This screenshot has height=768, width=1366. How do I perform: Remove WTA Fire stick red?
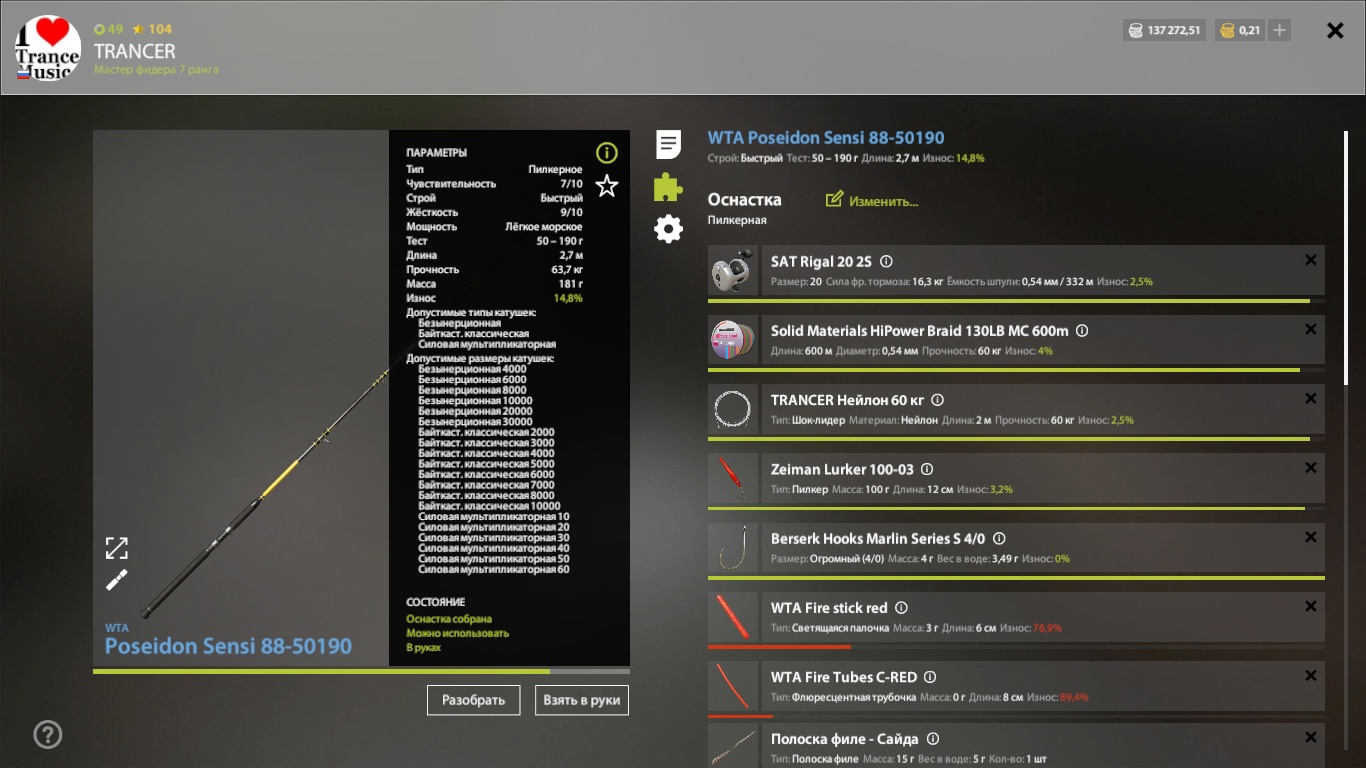[x=1311, y=607]
